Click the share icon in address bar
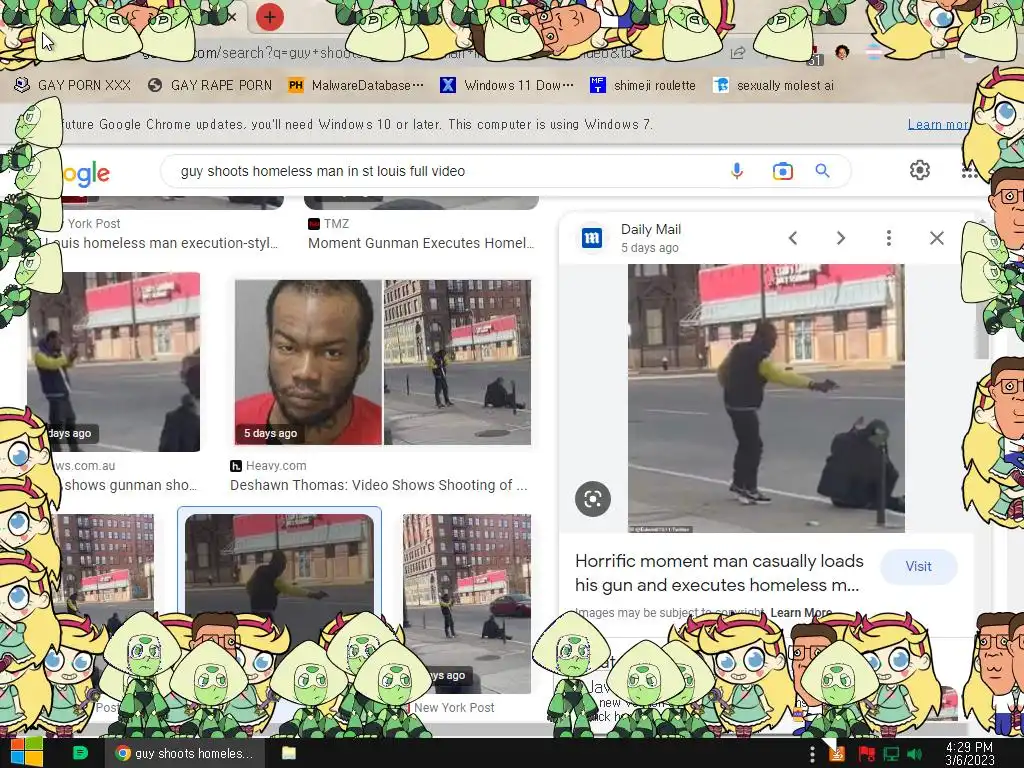The image size is (1024, 768). tap(738, 53)
